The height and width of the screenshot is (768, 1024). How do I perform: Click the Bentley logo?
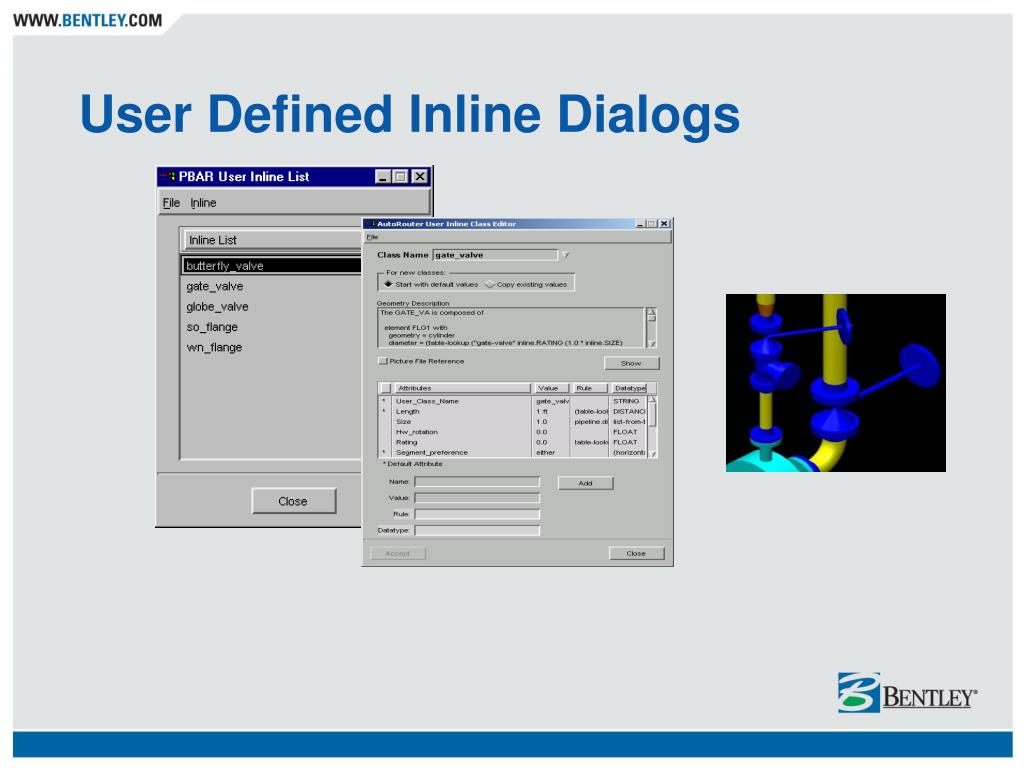pos(908,692)
